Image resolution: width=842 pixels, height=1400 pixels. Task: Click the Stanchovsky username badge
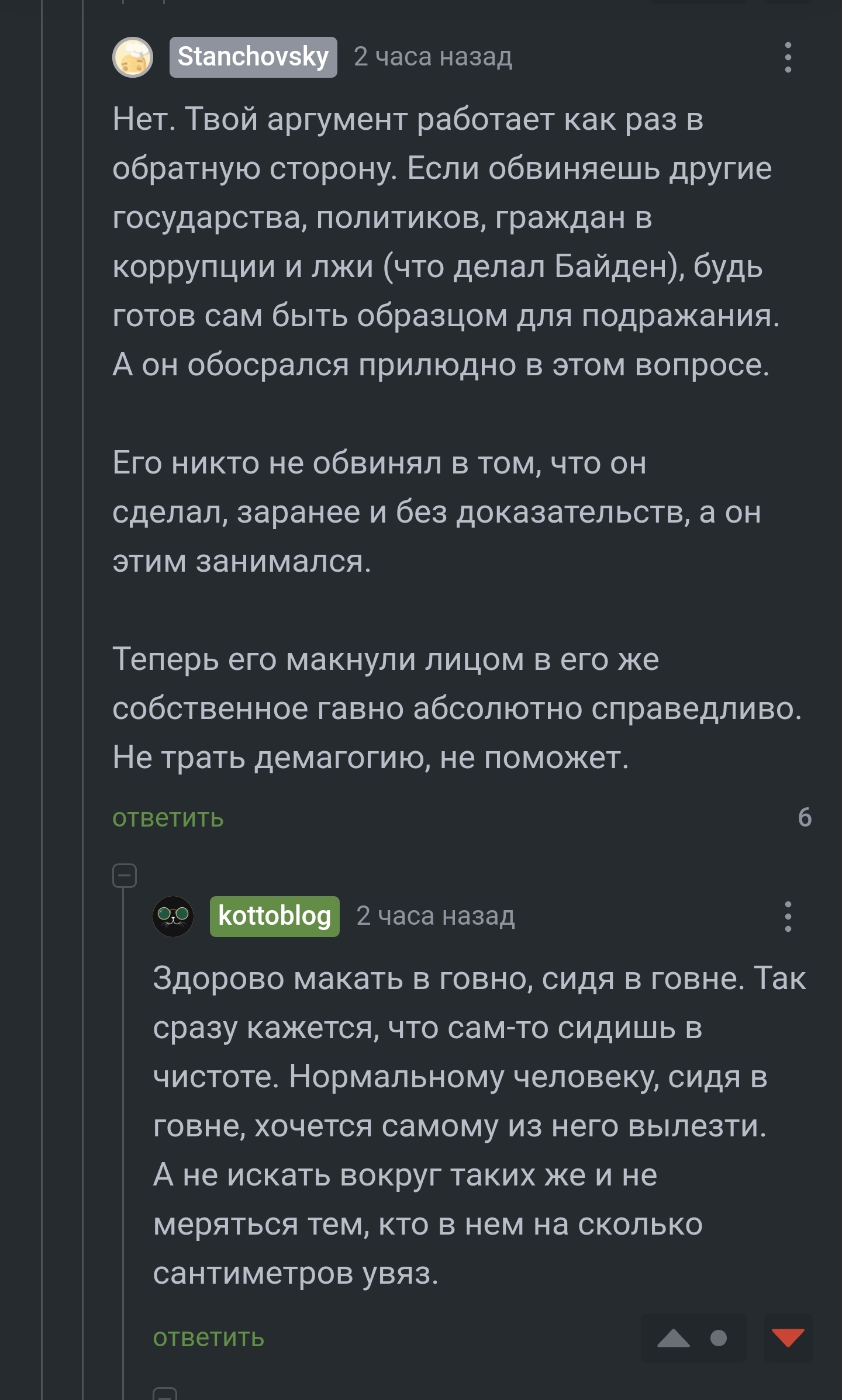pos(253,57)
